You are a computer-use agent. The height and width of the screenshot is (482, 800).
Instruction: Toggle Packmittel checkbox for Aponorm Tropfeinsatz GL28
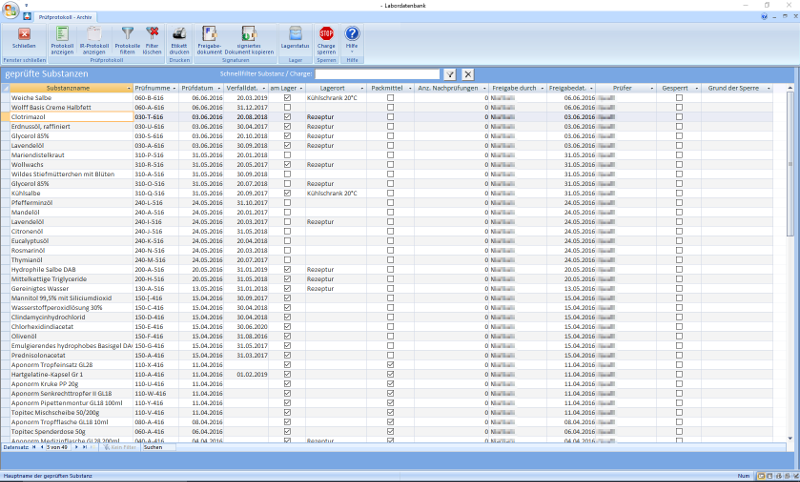390,366
